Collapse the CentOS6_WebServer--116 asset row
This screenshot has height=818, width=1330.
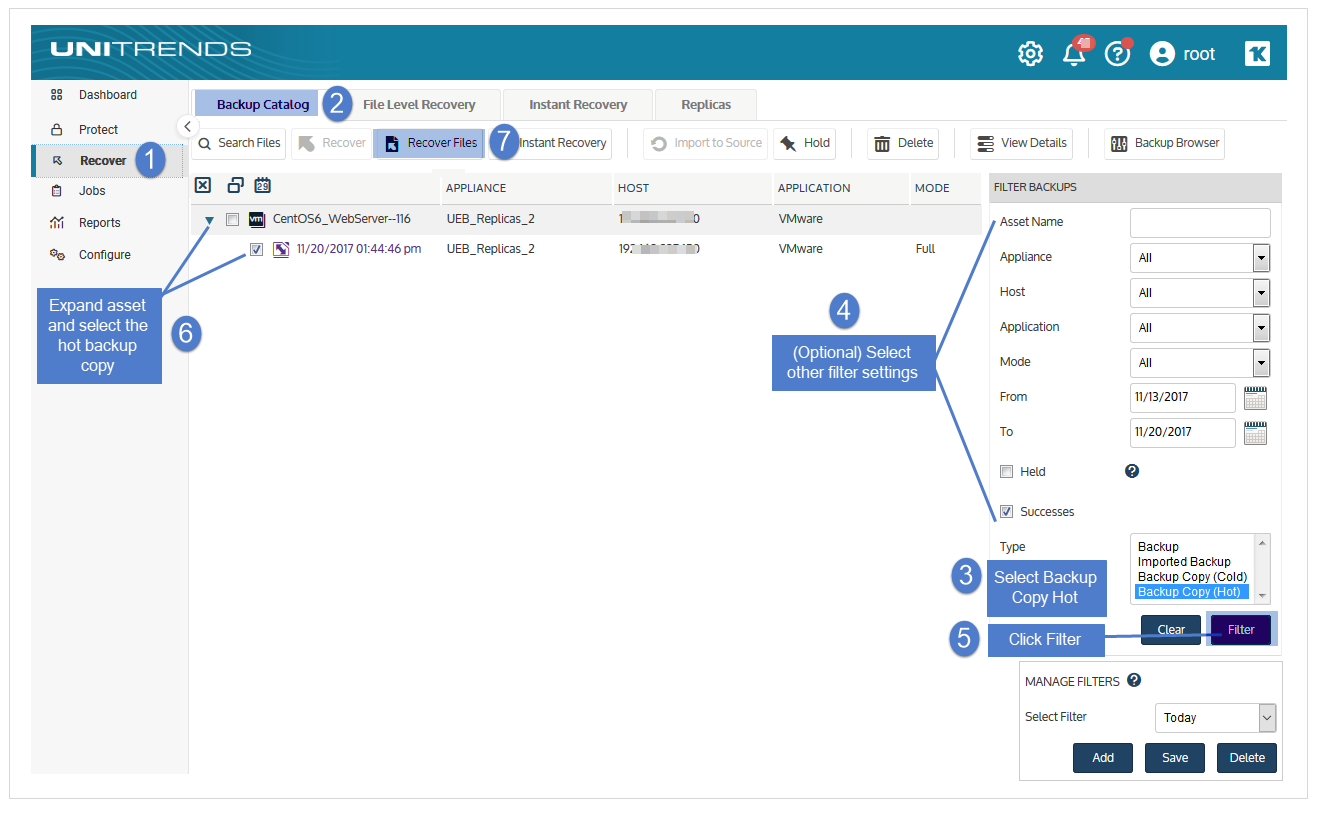(209, 220)
